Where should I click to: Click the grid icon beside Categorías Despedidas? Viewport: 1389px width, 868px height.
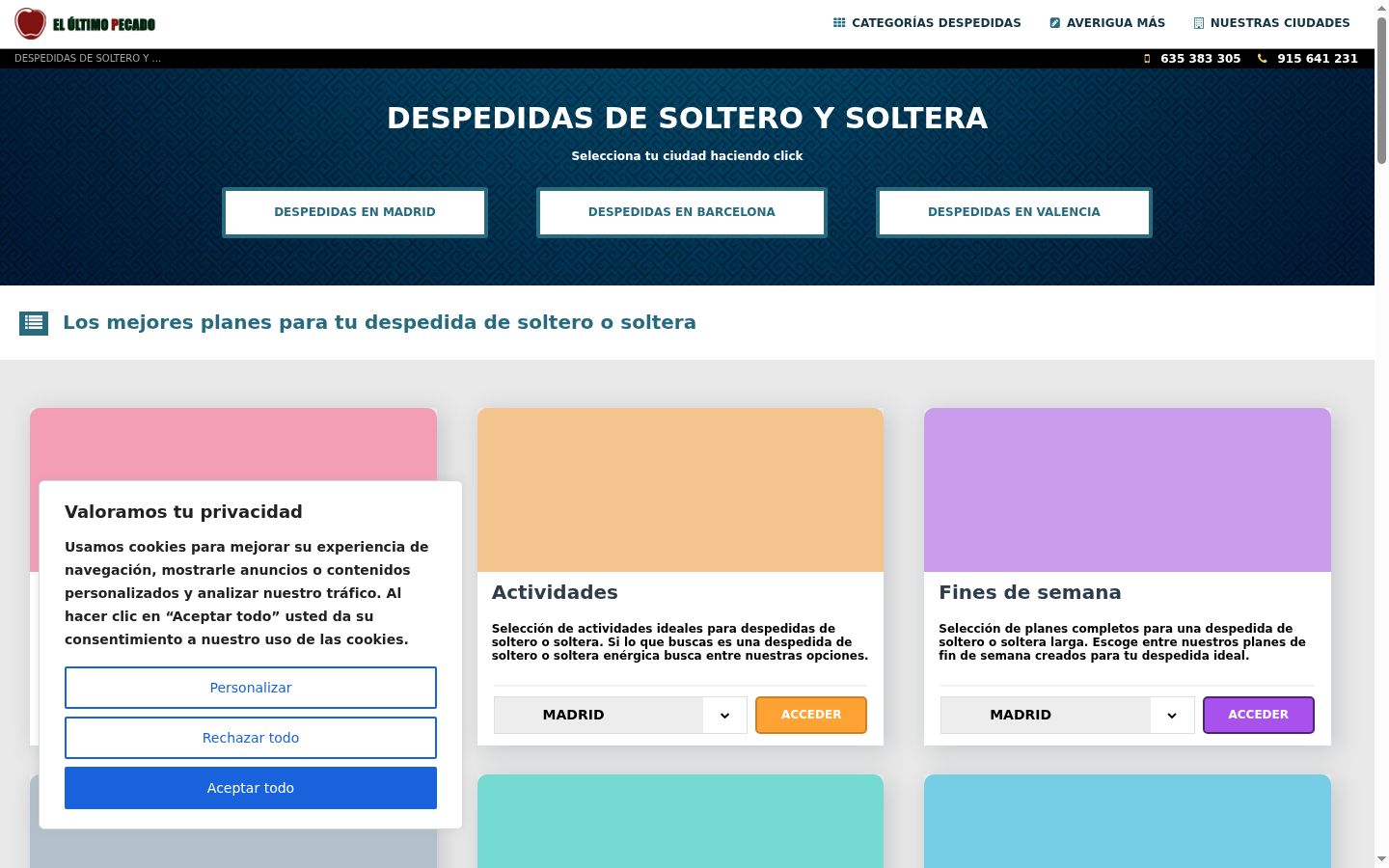tap(839, 23)
